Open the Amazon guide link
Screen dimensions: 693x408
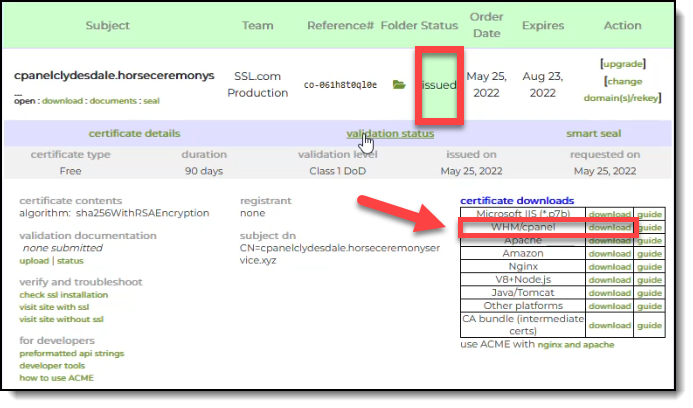pos(650,254)
